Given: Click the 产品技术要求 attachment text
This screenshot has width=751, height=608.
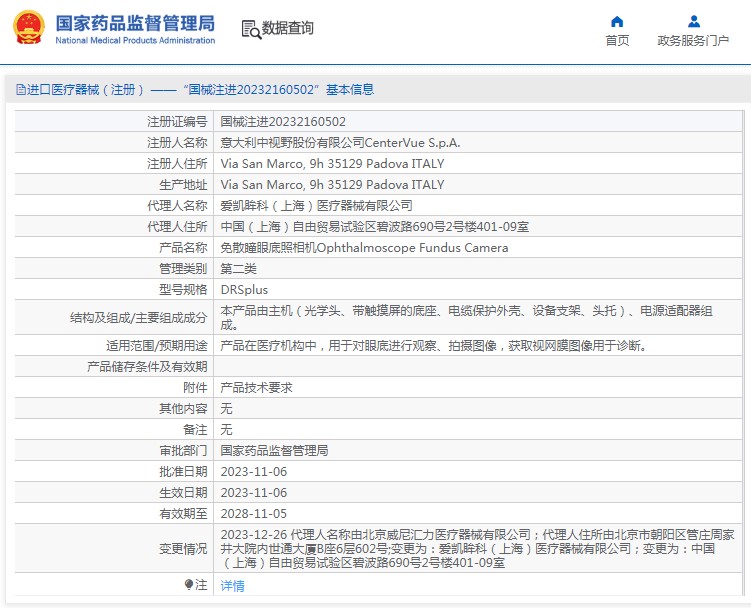Looking at the screenshot, I should tap(256, 387).
